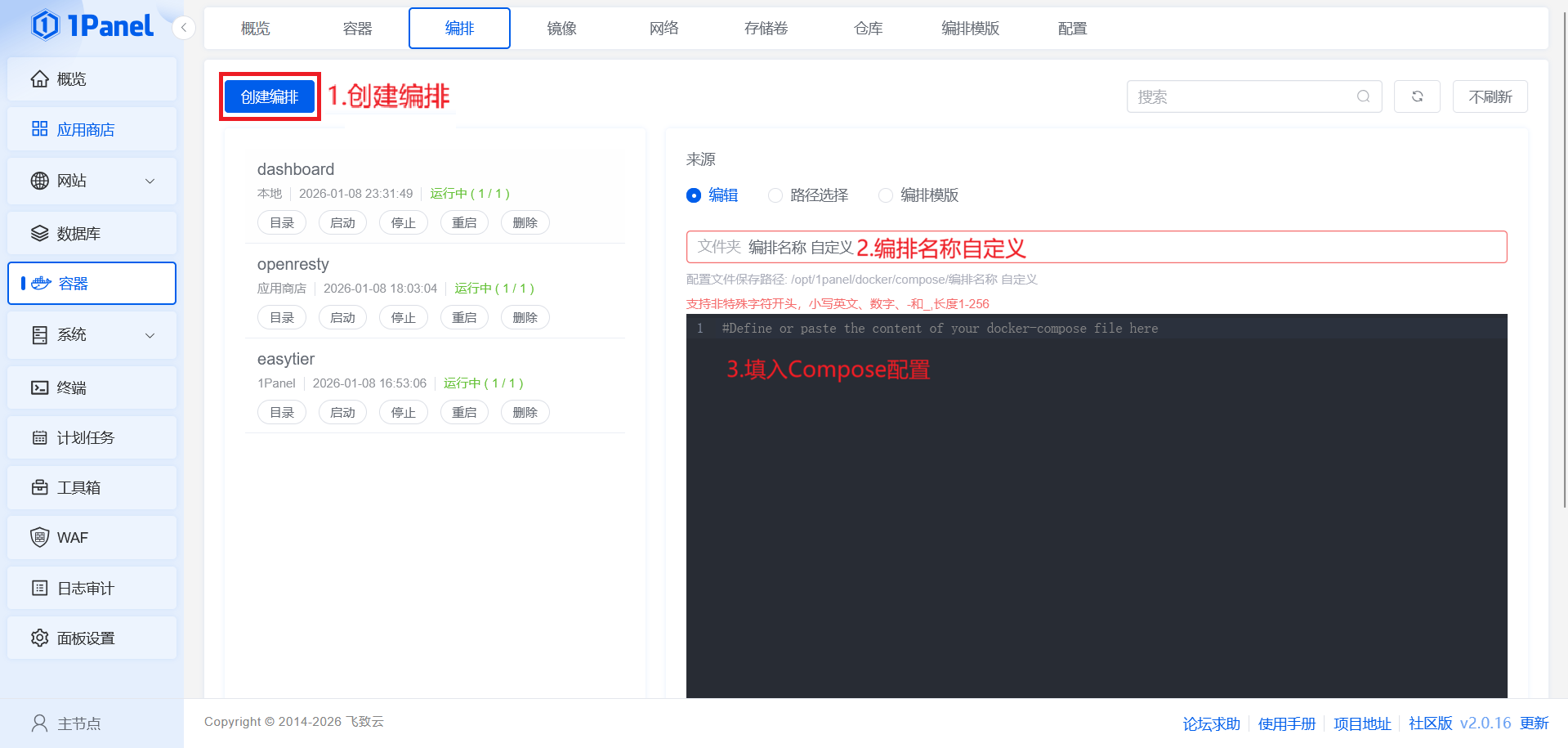Click the 1Panel logo
1568x748 pixels.
coord(92,25)
